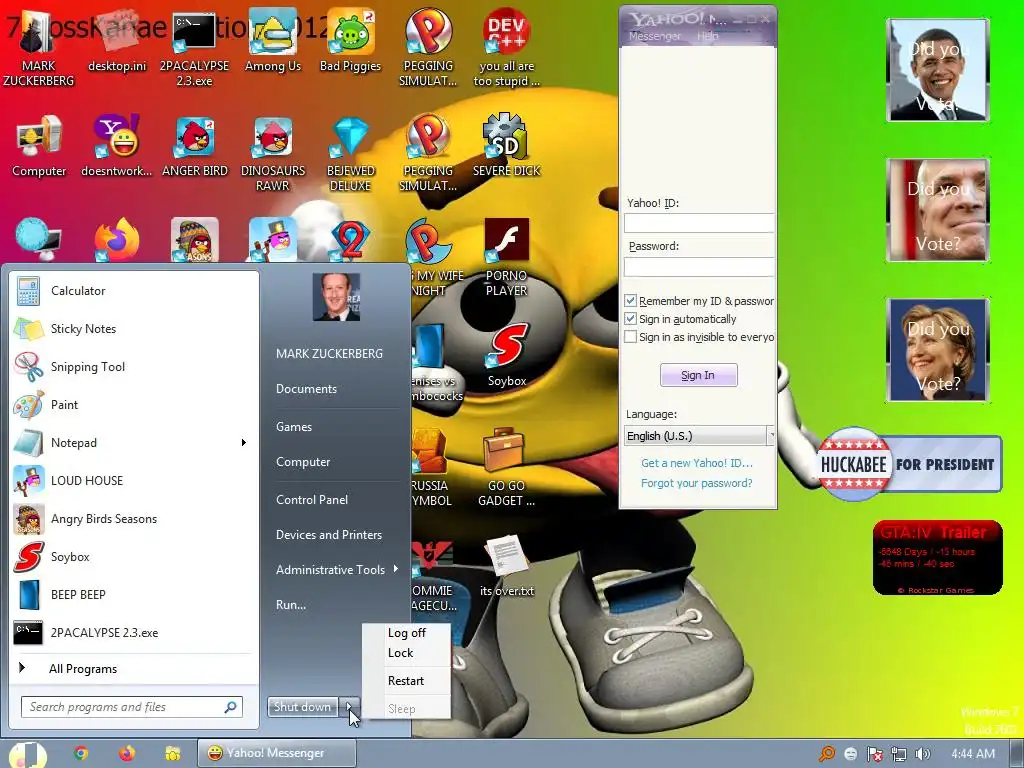Click the magnifier icon in system tray
This screenshot has width=1024, height=768.
pos(827,754)
